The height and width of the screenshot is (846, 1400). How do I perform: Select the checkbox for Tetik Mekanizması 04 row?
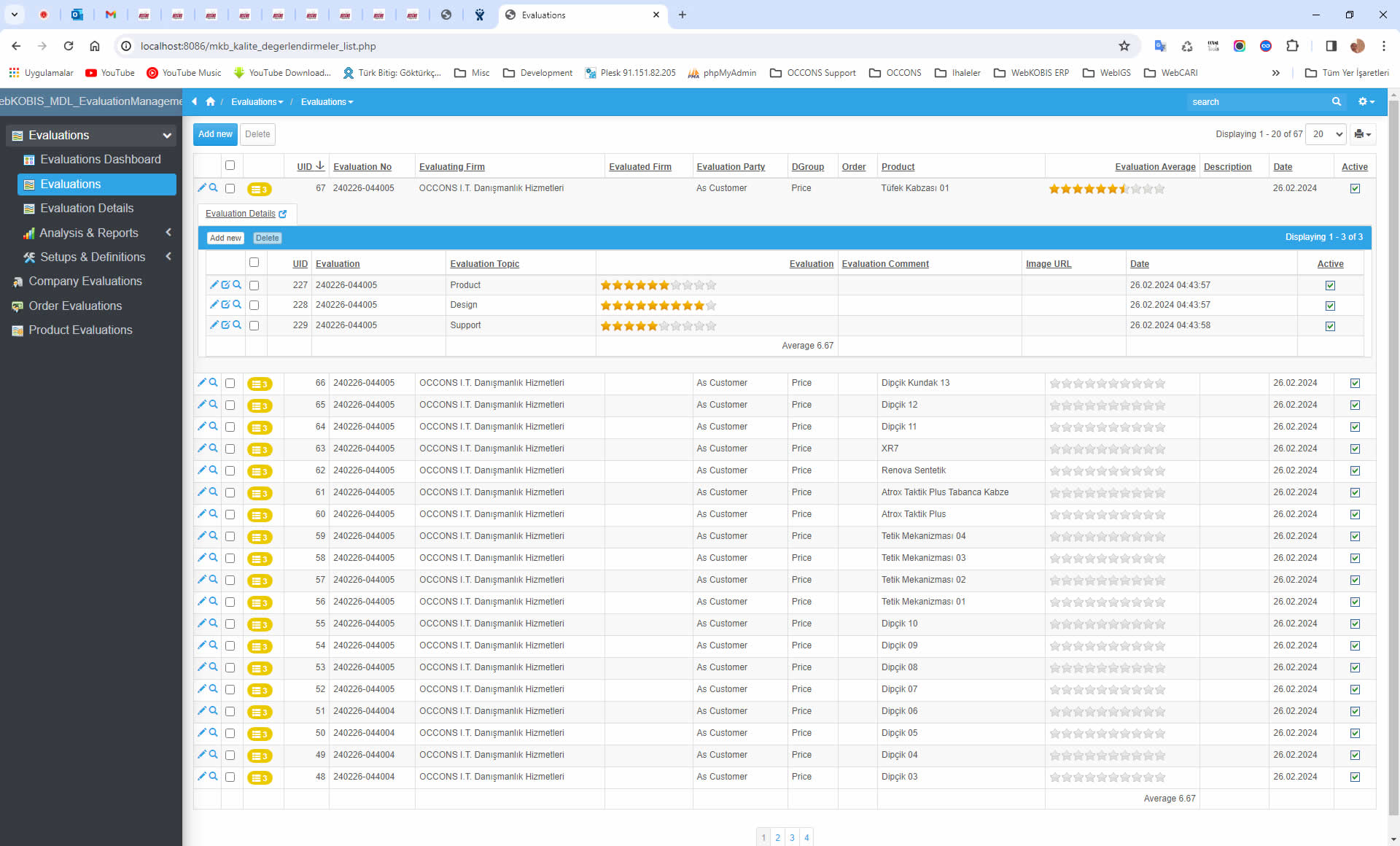[230, 537]
